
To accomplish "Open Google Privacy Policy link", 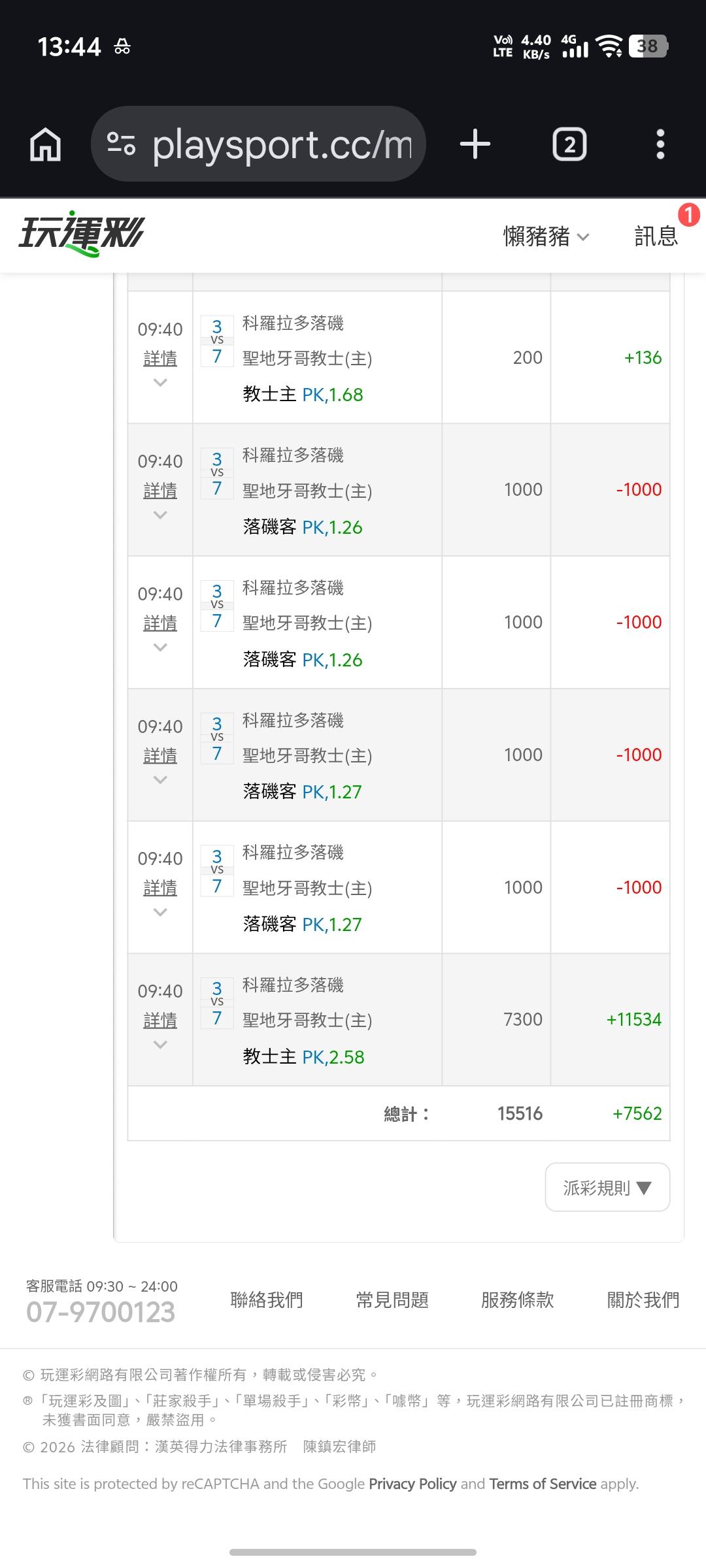I will click(x=412, y=1484).
